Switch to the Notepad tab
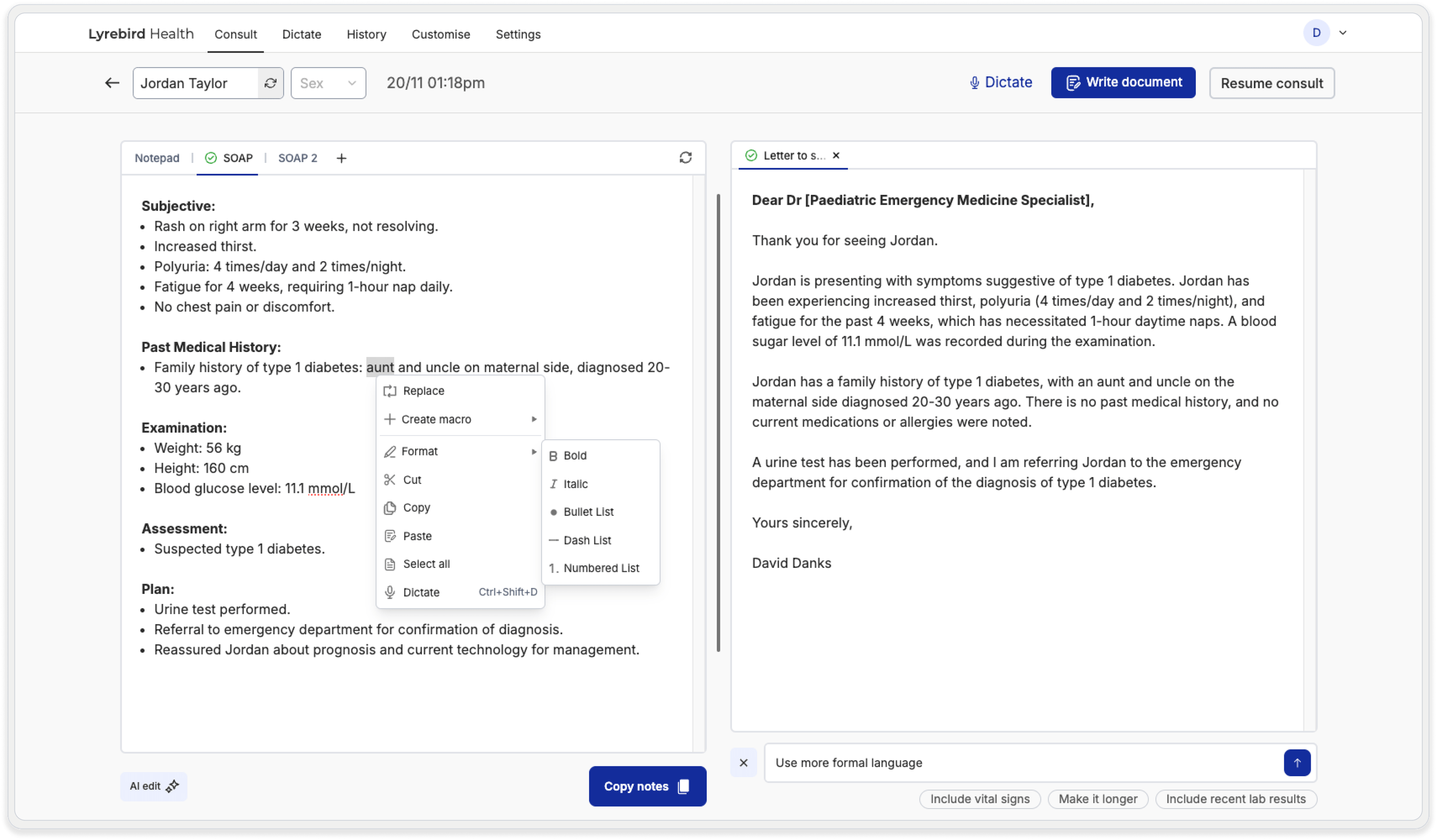 [156, 158]
